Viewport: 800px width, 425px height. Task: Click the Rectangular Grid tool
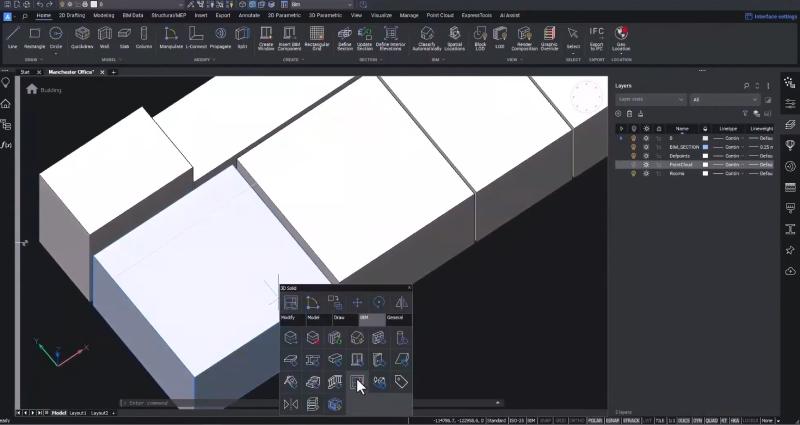pyautogui.click(x=317, y=39)
